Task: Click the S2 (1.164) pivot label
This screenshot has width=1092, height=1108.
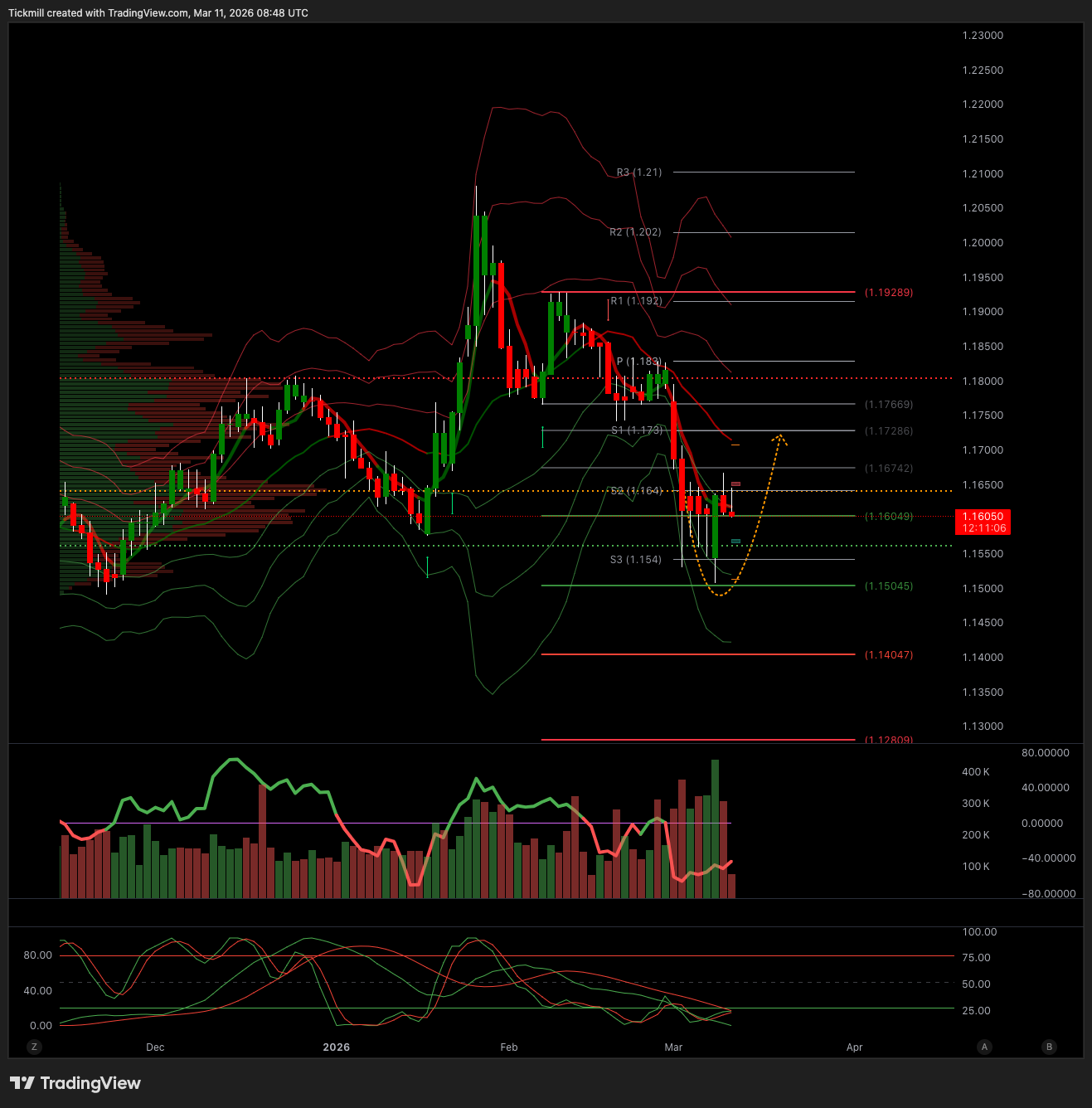Action: pyautogui.click(x=637, y=491)
